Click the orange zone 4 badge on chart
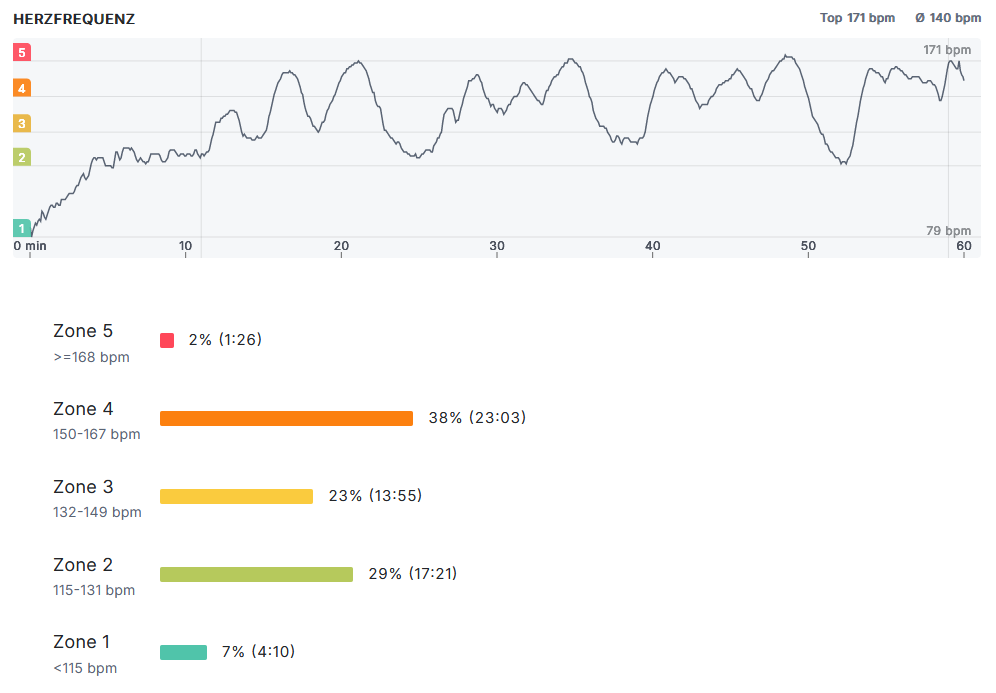This screenshot has height=693, width=996. pos(22,88)
